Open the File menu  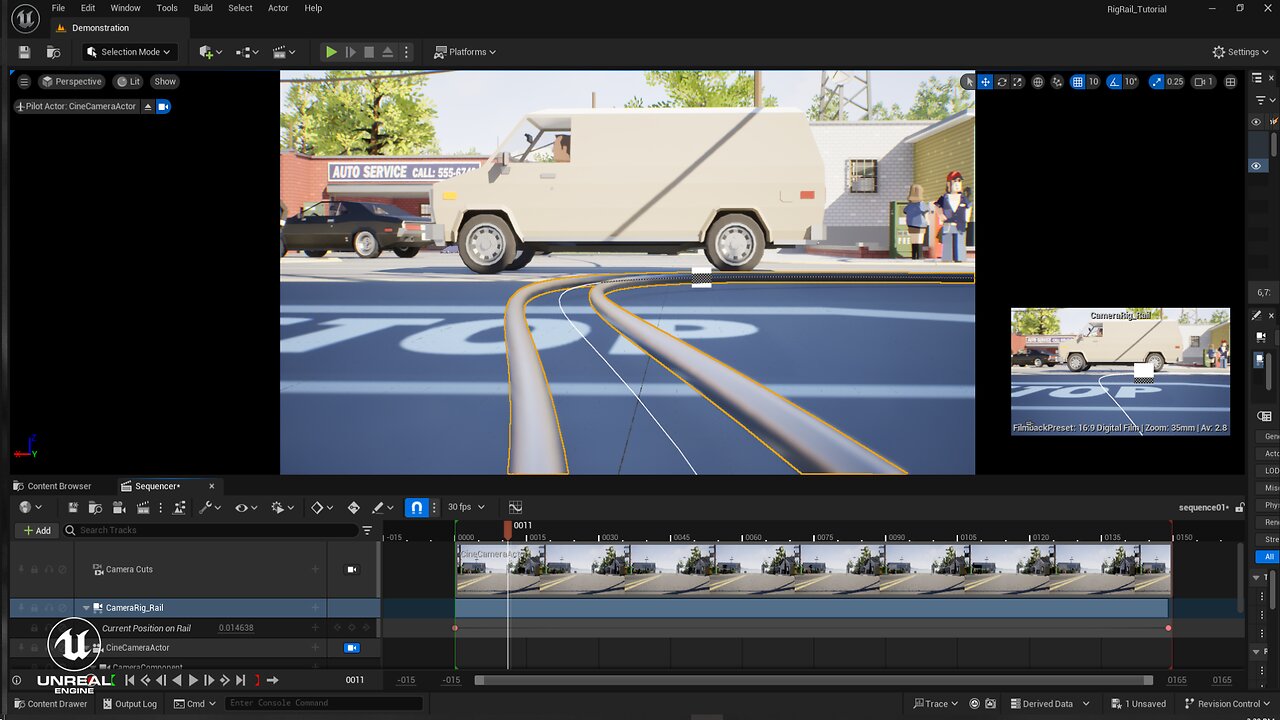58,8
